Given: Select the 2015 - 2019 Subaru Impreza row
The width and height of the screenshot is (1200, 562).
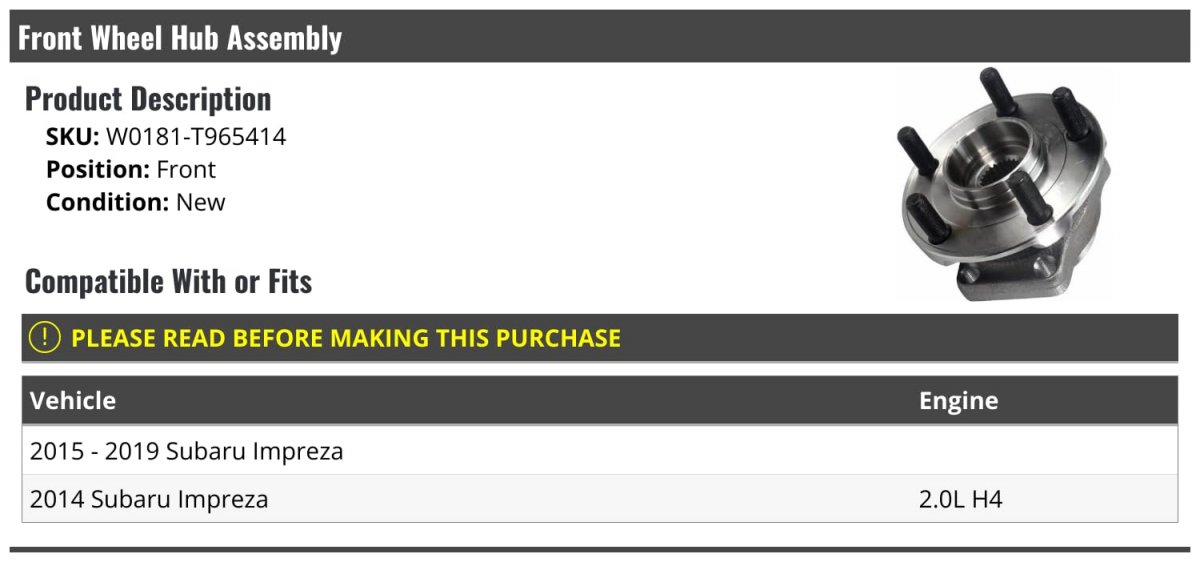Looking at the screenshot, I should pos(600,451).
